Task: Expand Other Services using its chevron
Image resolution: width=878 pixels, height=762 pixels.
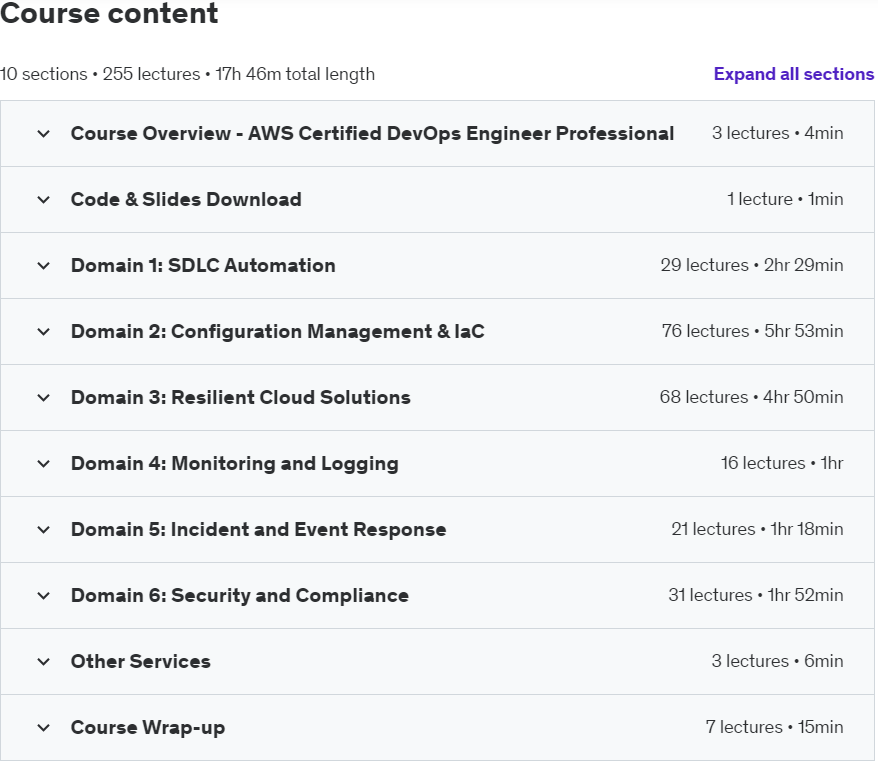Action: click(x=43, y=662)
